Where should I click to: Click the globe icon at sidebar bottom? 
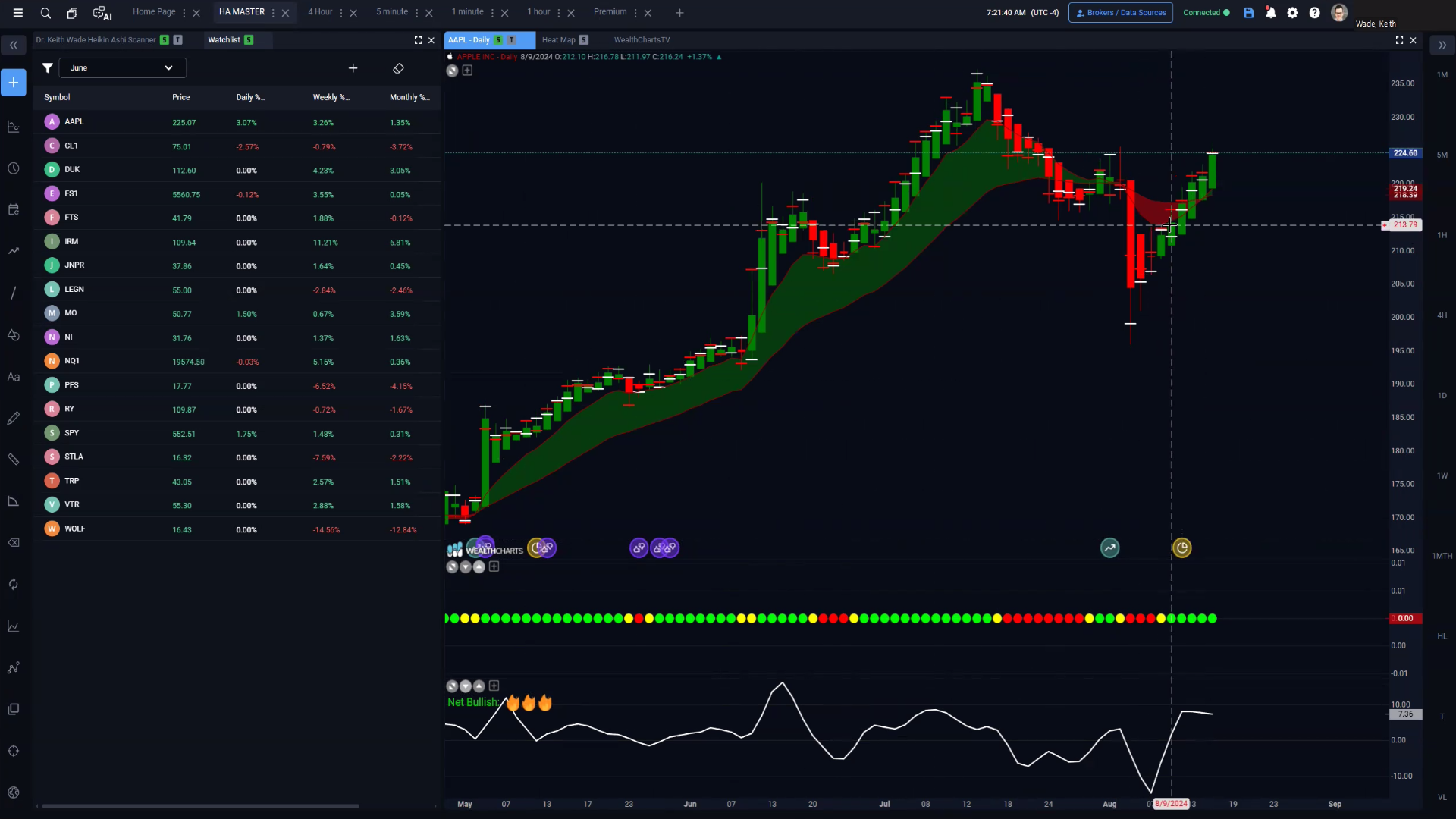pyautogui.click(x=14, y=792)
